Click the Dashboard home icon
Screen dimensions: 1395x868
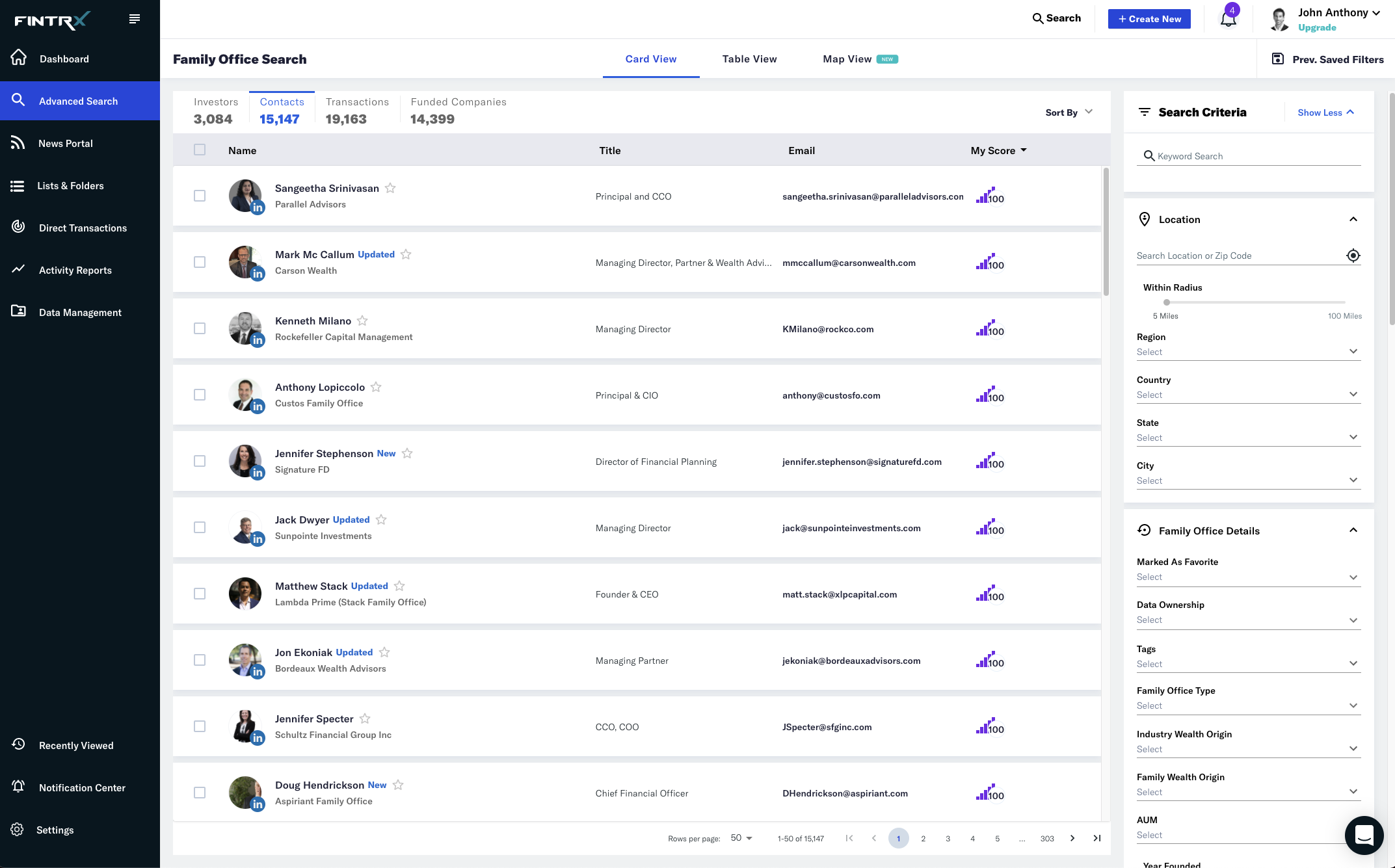click(x=18, y=58)
